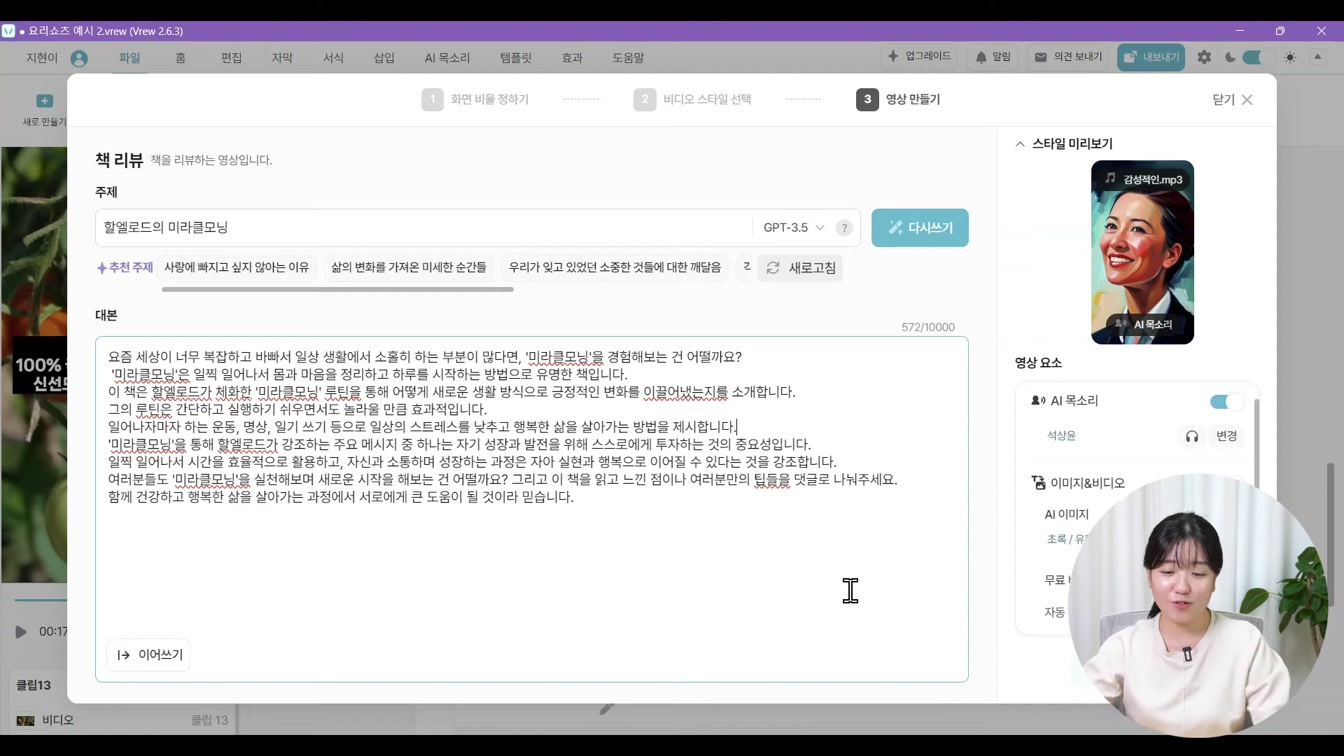Open the 삽입 menu tab

coord(384,58)
